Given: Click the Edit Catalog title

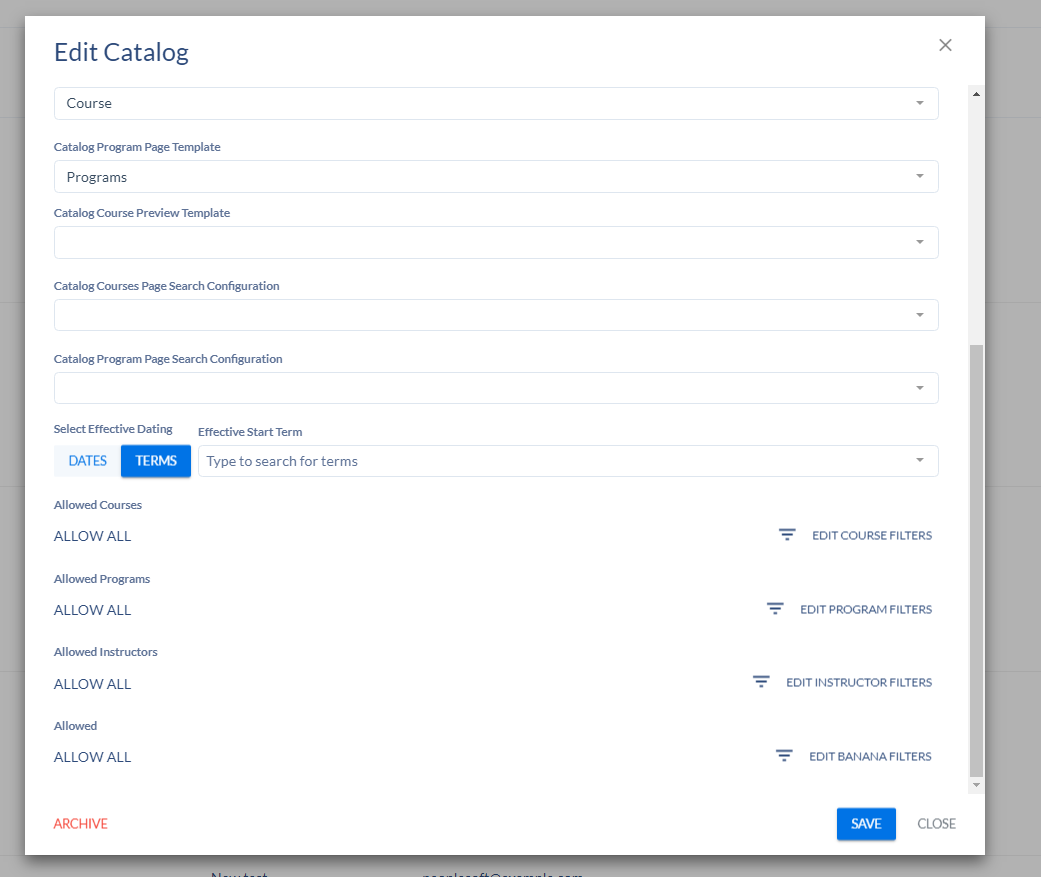Looking at the screenshot, I should [121, 52].
